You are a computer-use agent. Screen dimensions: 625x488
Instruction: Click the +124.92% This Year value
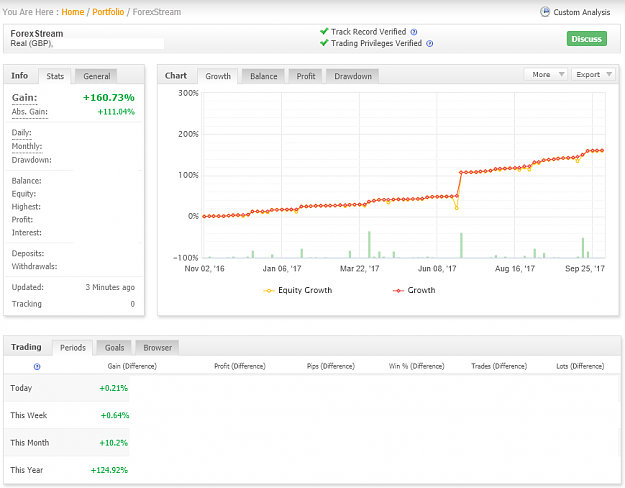point(109,470)
